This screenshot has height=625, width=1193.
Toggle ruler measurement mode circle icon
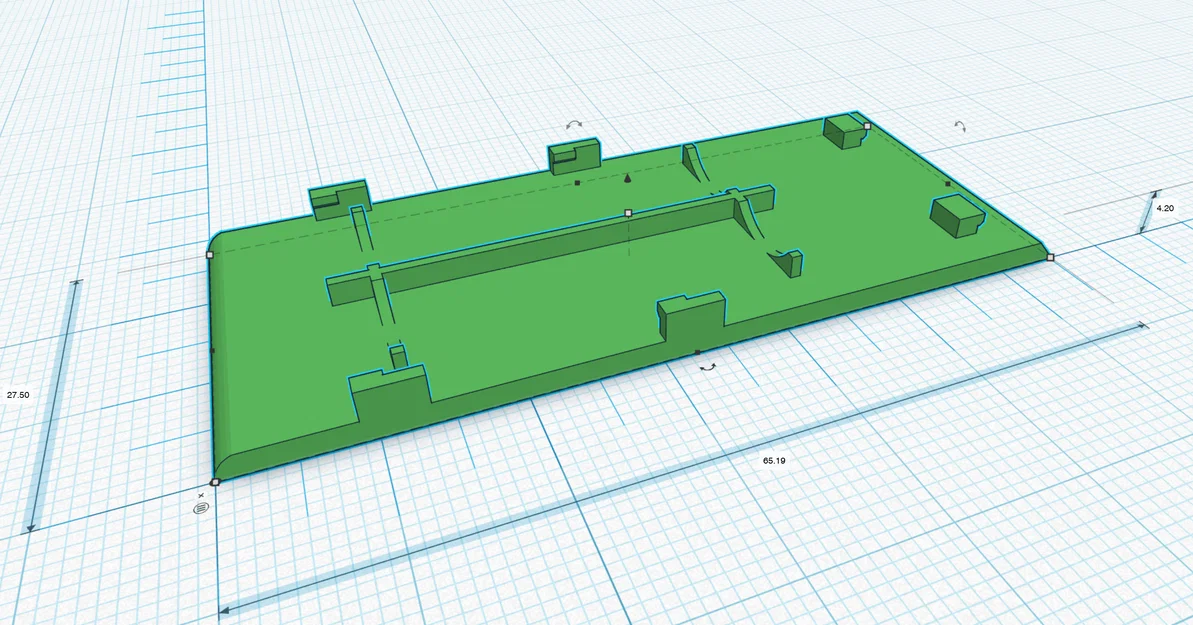coord(200,509)
